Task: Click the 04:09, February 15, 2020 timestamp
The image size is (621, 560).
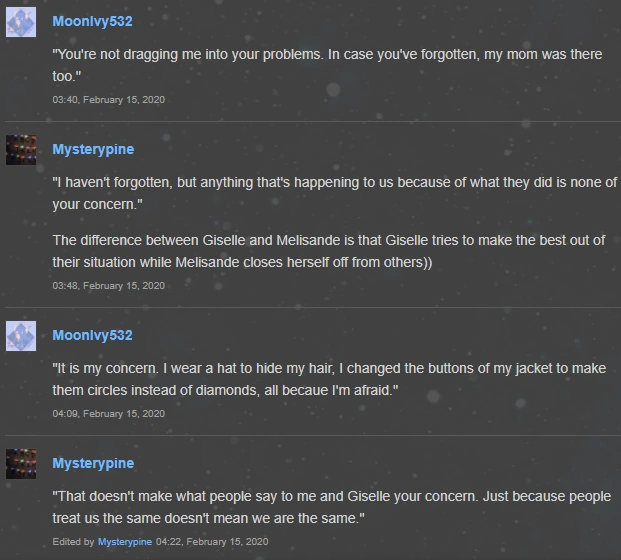Action: (x=108, y=413)
